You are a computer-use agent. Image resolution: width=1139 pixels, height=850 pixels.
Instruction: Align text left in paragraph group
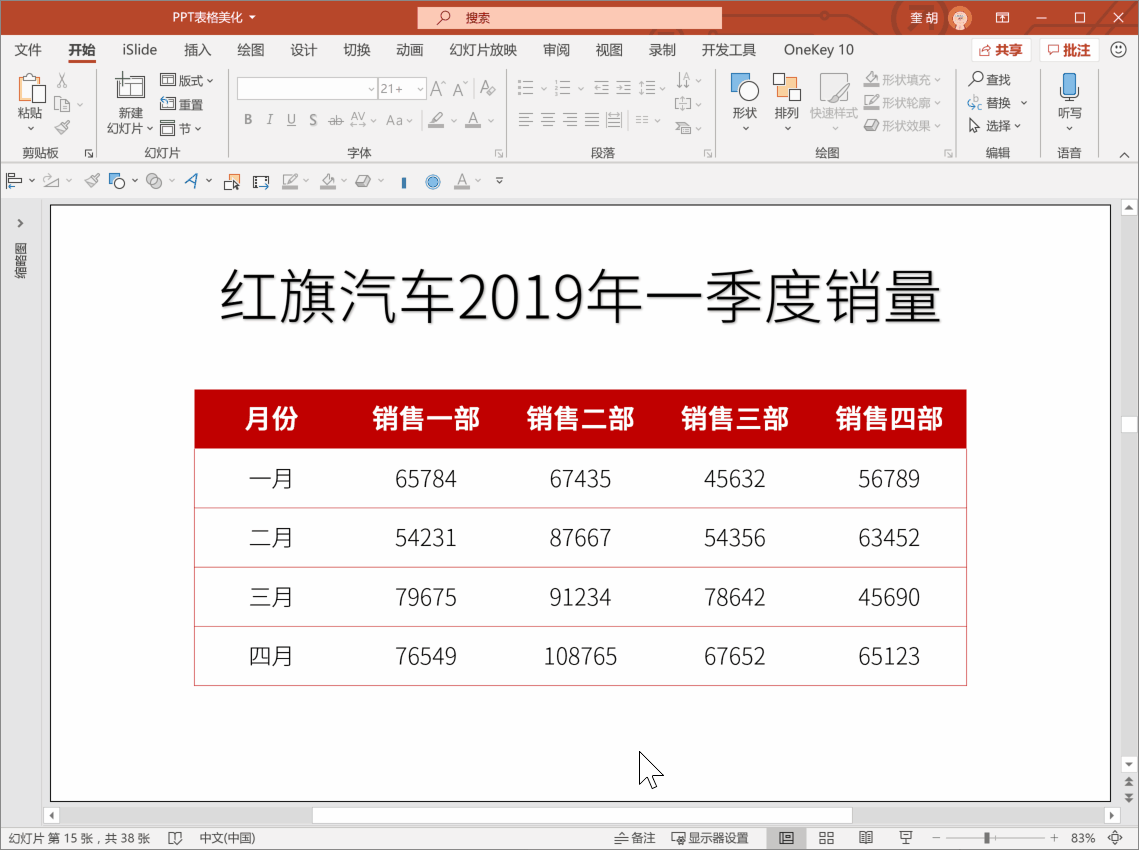click(x=526, y=120)
